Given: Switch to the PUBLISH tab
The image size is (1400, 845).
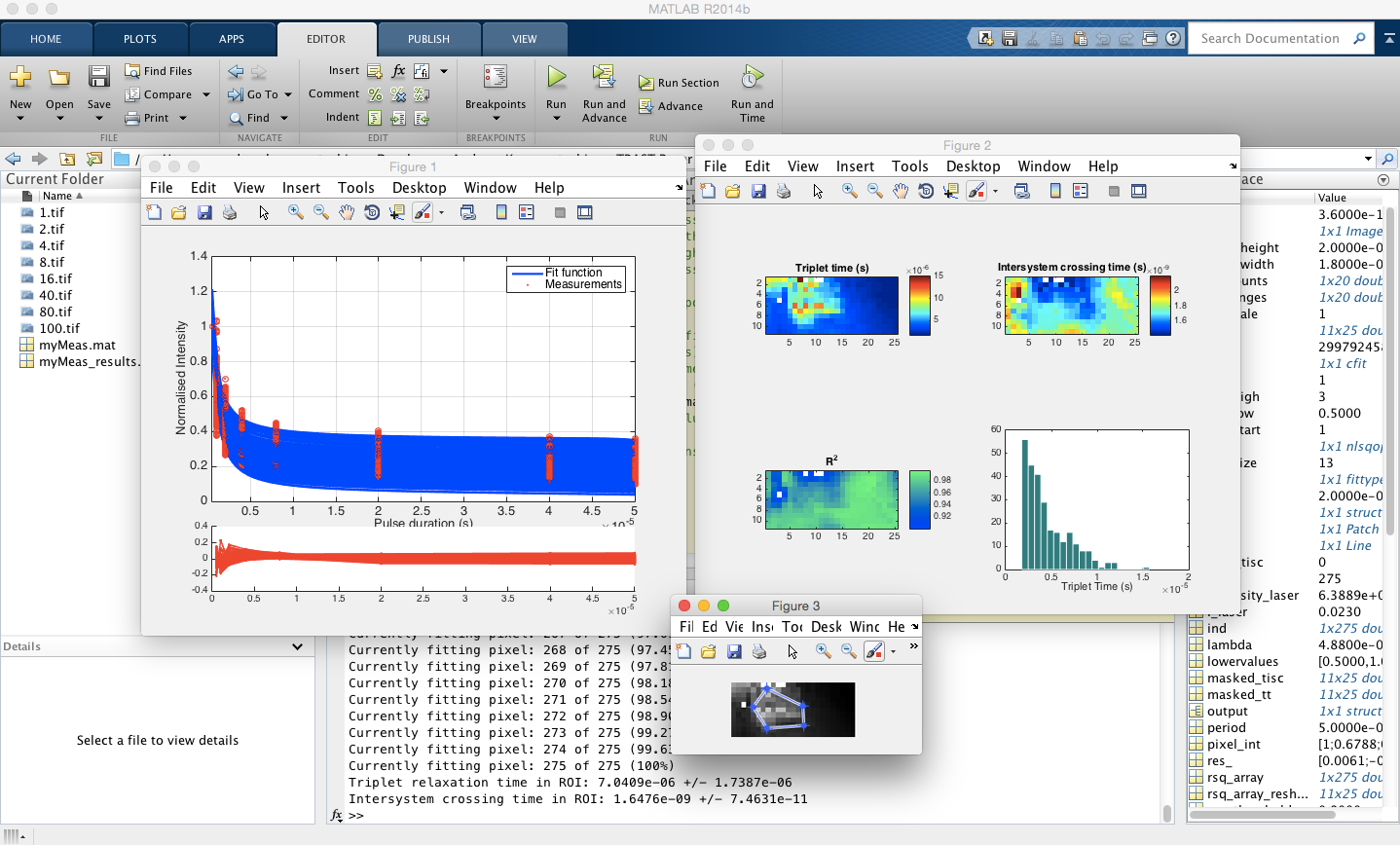Looking at the screenshot, I should click(428, 39).
